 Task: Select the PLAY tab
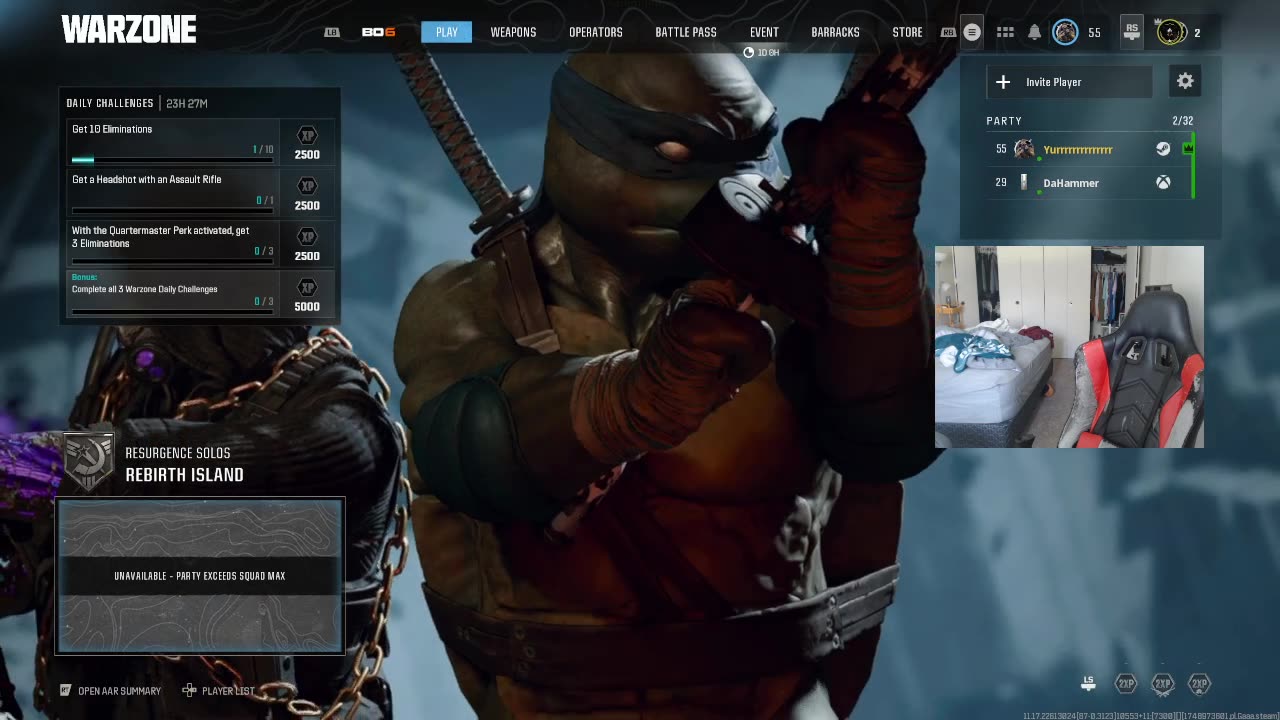[447, 32]
